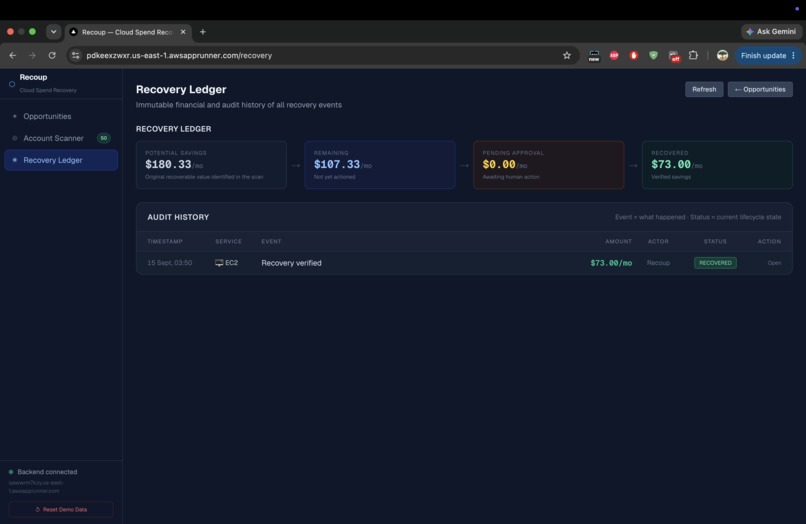
Task: Open the extension icon labeled new
Action: click(594, 56)
